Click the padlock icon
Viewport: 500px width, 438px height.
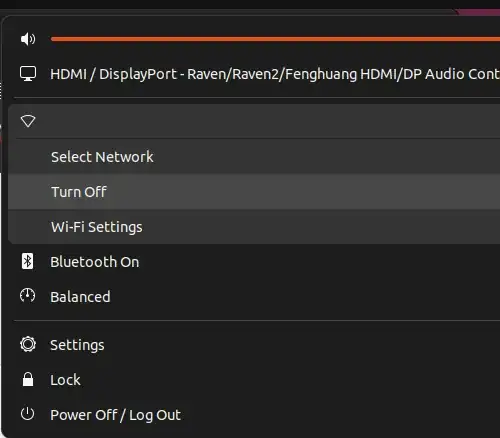pyautogui.click(x=28, y=379)
